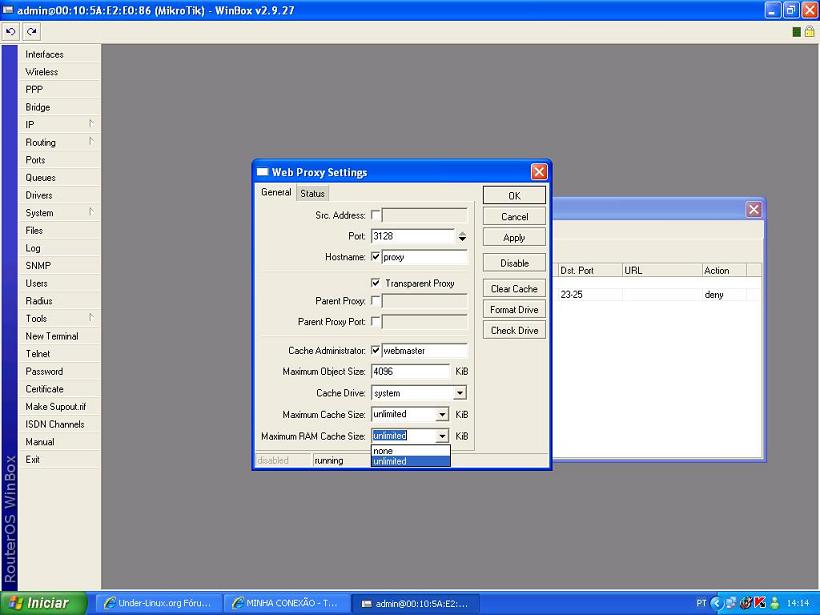The height and width of the screenshot is (615, 820).
Task: Click the PT language indicator in tray
Action: (x=701, y=603)
